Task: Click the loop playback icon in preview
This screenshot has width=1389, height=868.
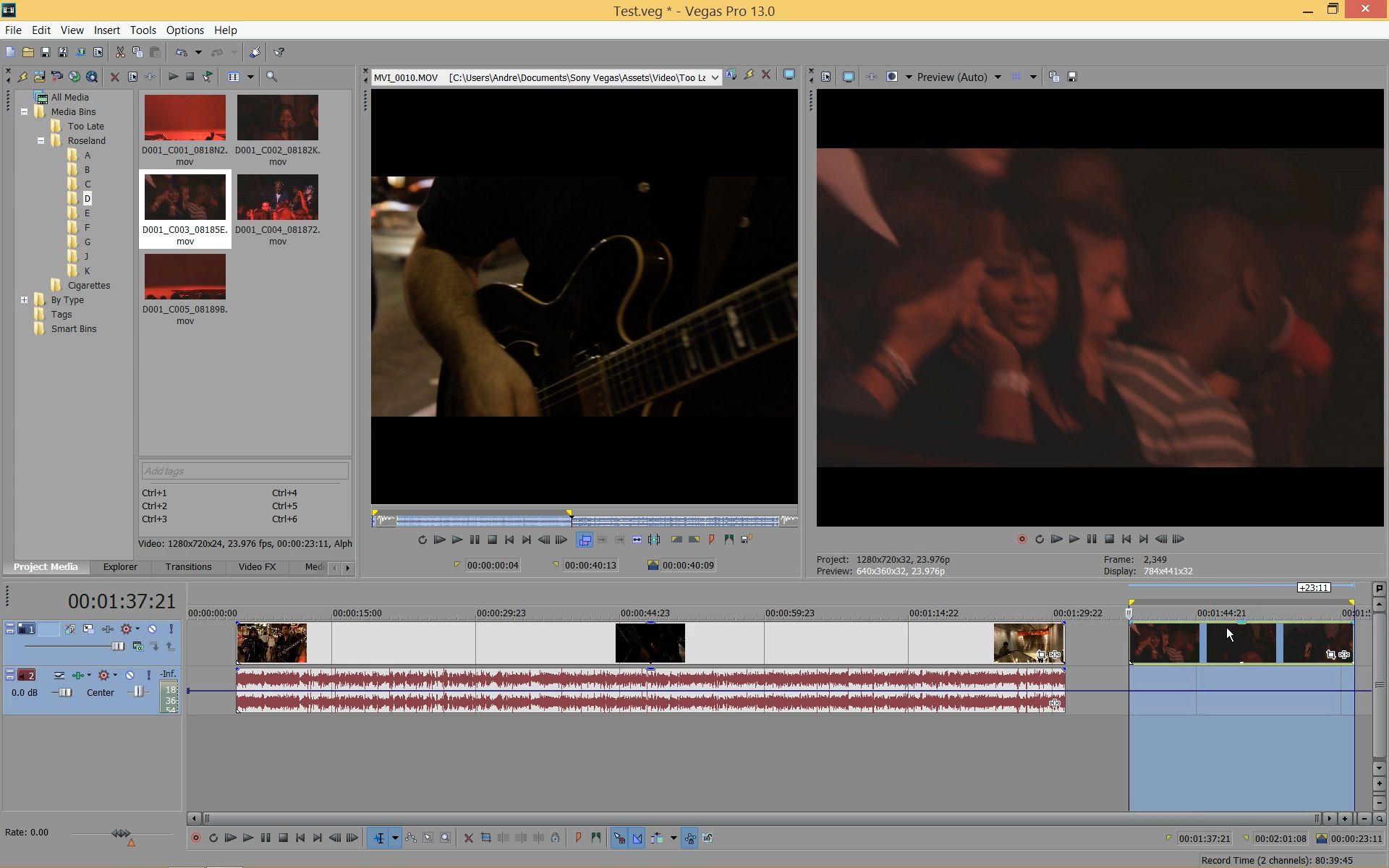Action: [1040, 539]
